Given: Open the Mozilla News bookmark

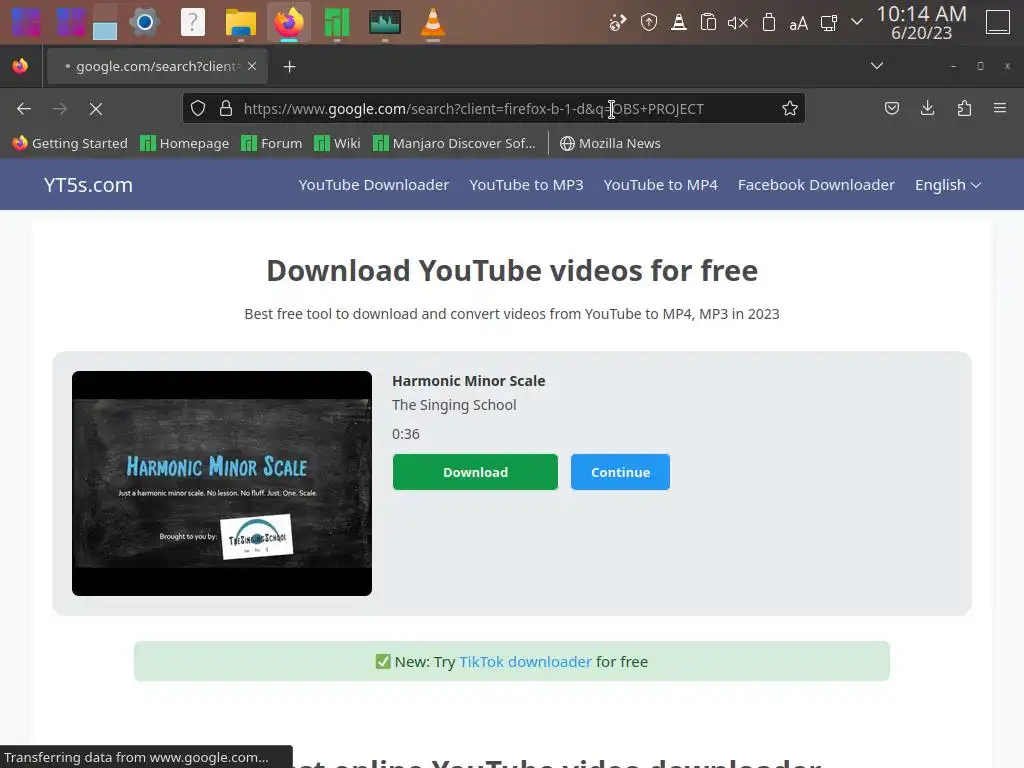Looking at the screenshot, I should pos(611,143).
